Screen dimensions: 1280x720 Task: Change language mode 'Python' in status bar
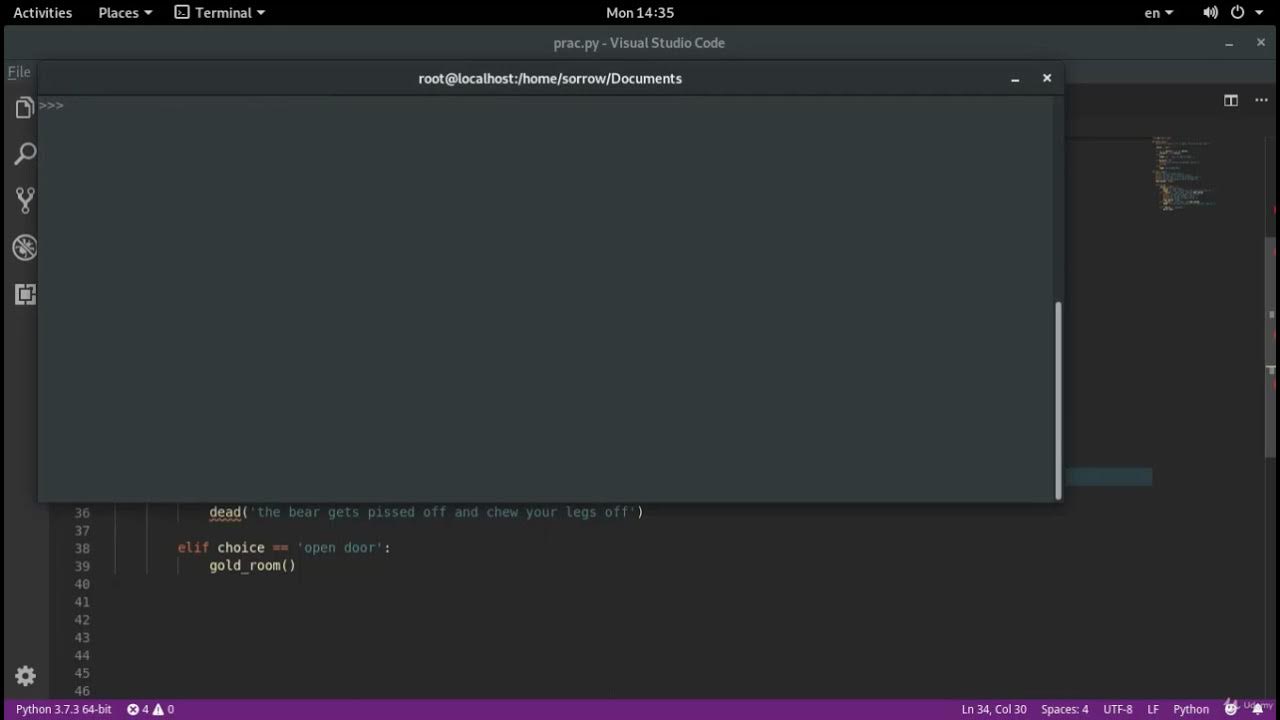1191,709
